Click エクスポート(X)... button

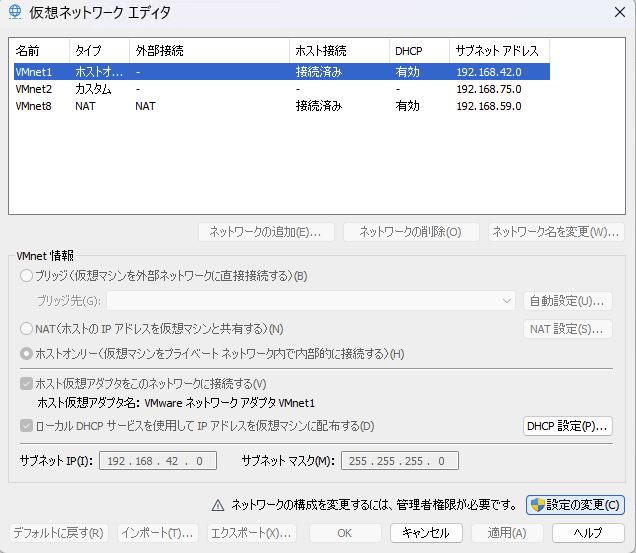251,533
